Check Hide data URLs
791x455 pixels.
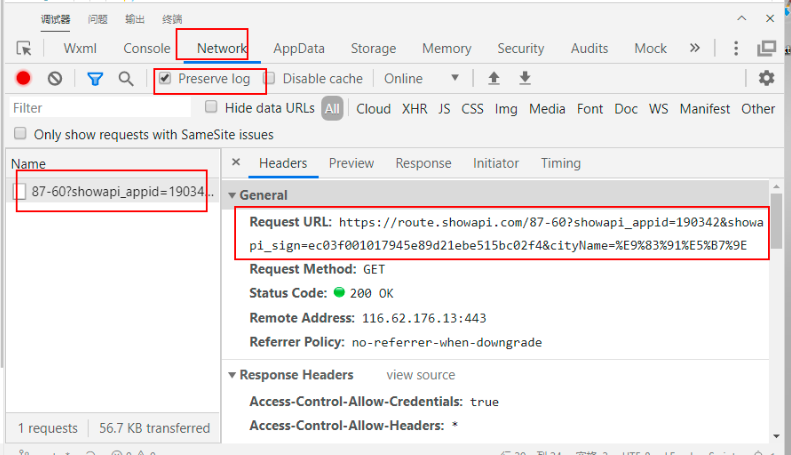[211, 107]
